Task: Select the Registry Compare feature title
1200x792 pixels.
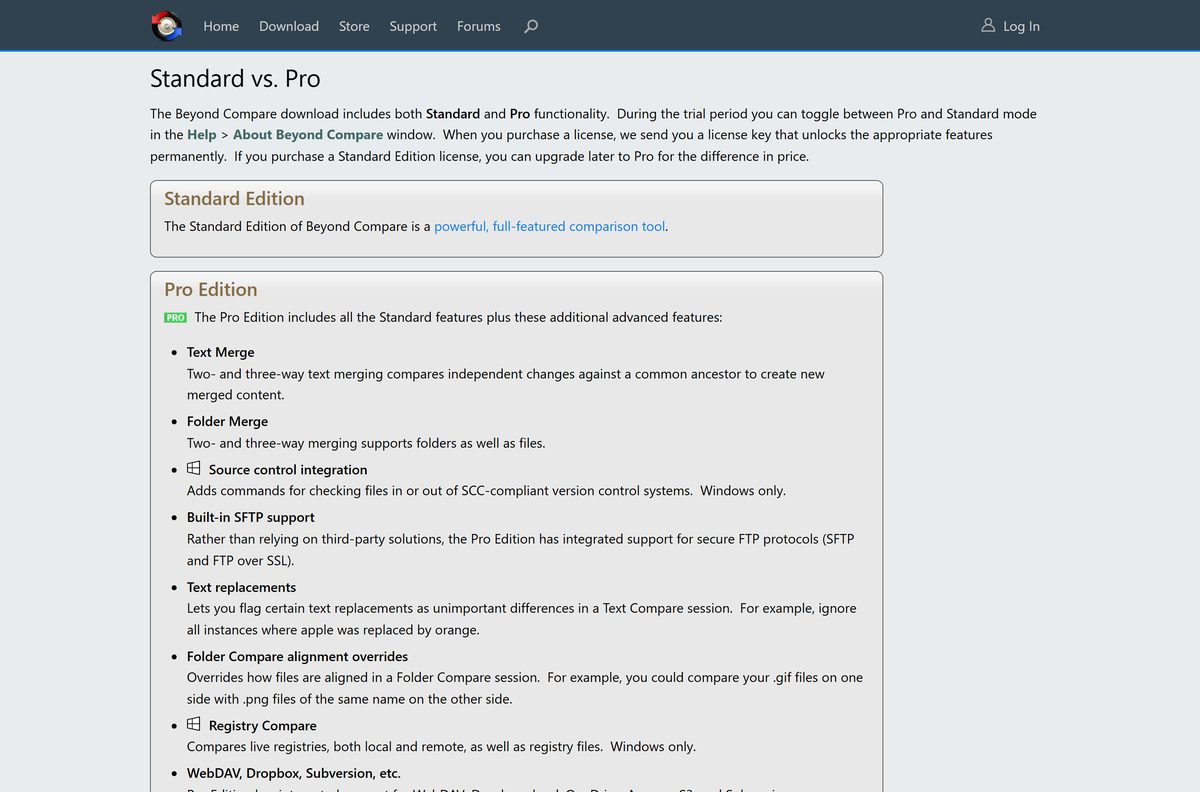Action: tap(263, 725)
